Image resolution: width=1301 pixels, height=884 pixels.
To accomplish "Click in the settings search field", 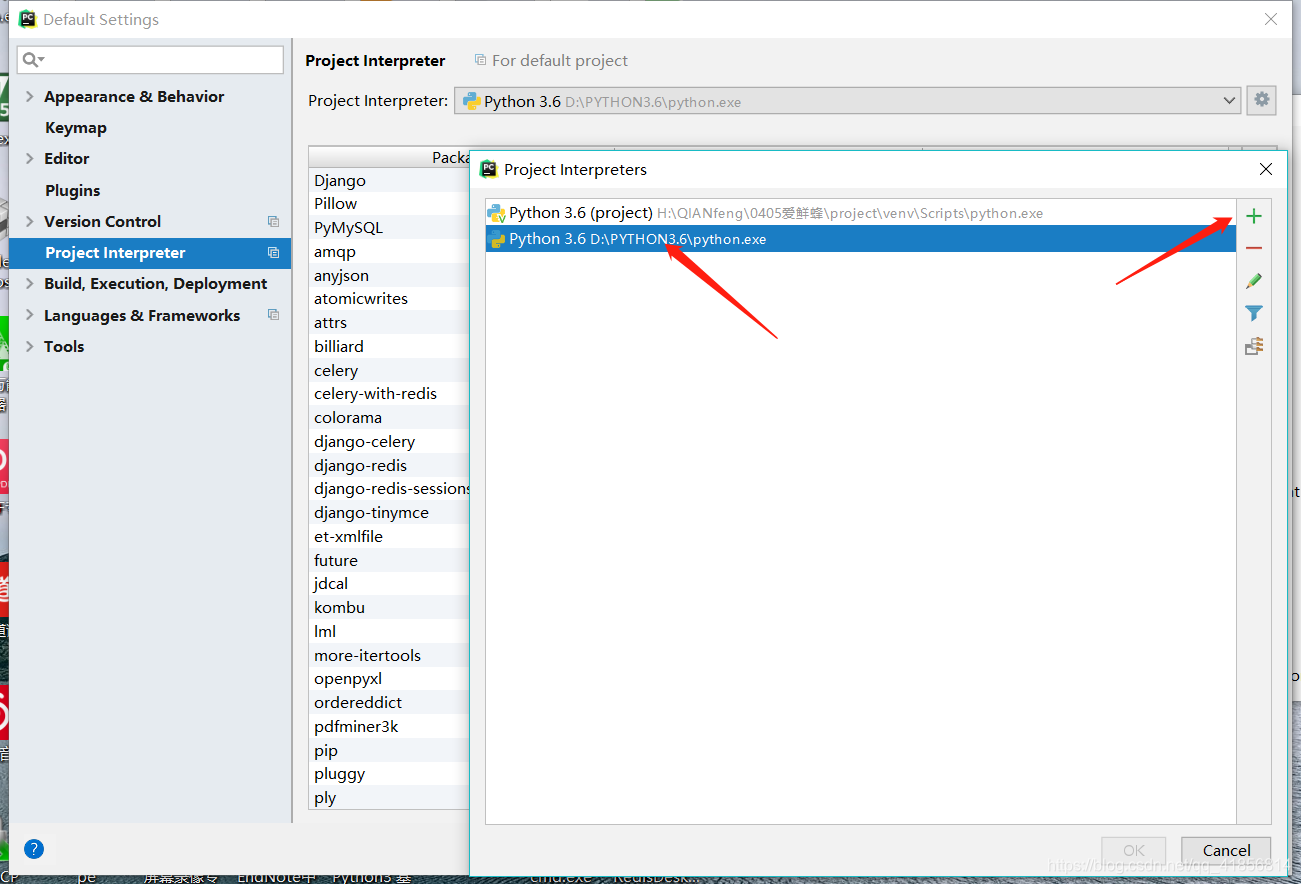I will [150, 60].
